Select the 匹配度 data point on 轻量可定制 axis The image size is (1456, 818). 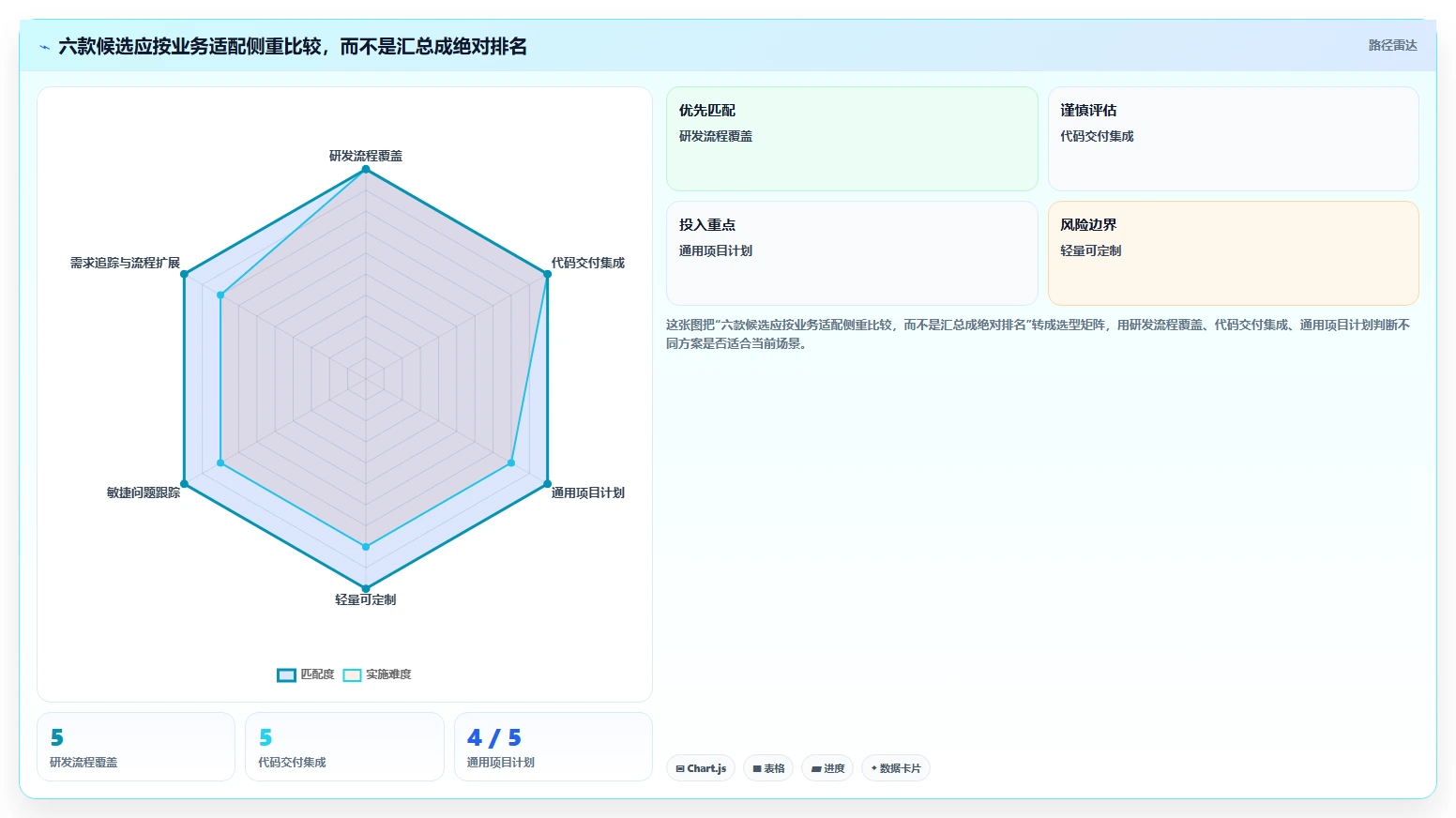(366, 589)
